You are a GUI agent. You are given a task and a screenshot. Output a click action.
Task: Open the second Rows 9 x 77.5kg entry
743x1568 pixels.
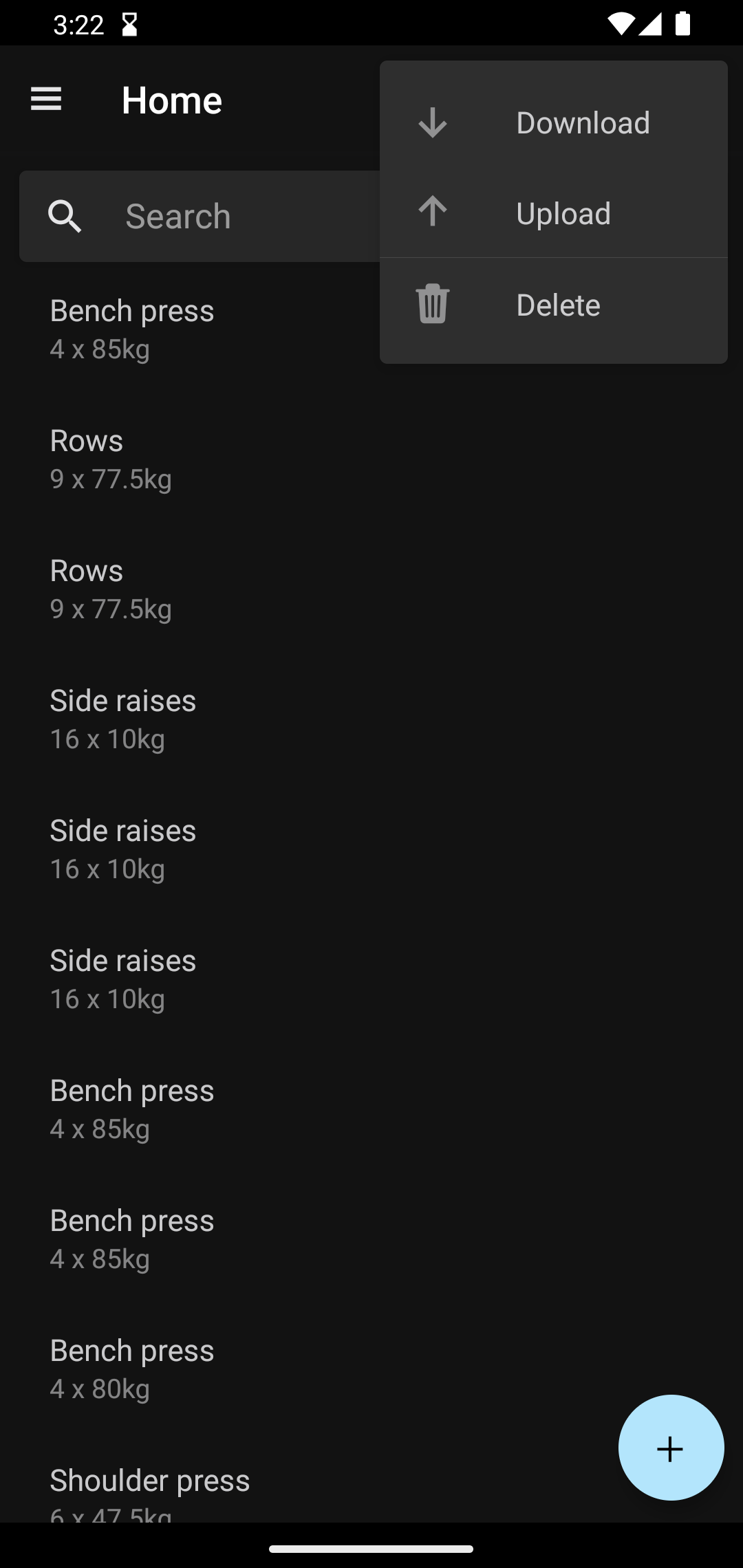click(110, 589)
